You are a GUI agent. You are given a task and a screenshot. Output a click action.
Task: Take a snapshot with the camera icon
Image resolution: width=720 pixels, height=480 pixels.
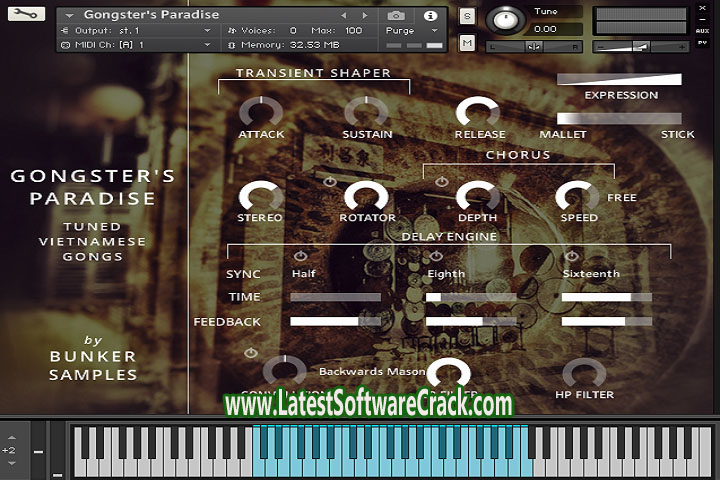click(x=396, y=16)
